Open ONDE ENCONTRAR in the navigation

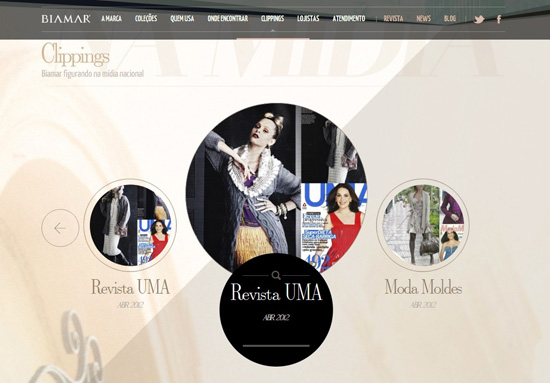click(228, 19)
